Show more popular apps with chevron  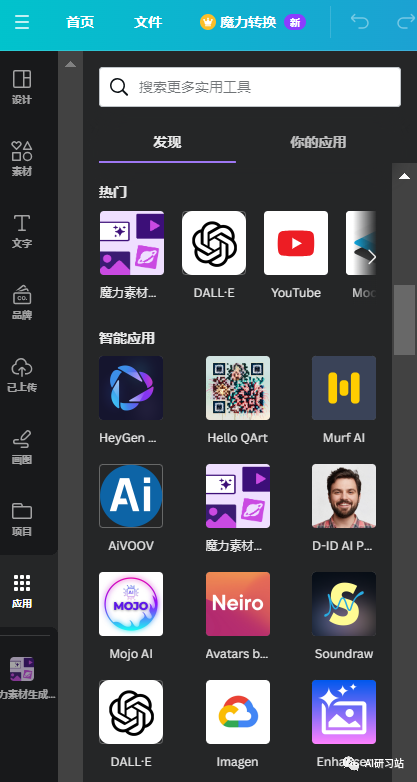(371, 257)
